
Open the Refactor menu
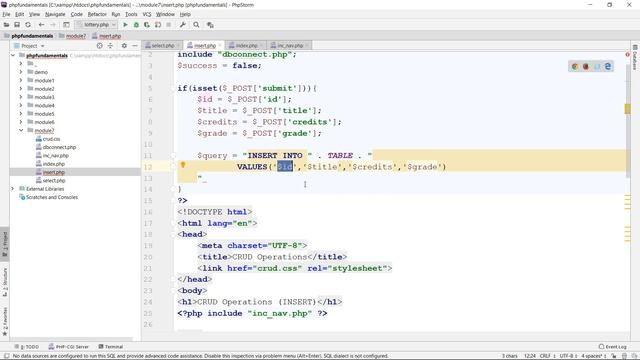click(97, 14)
